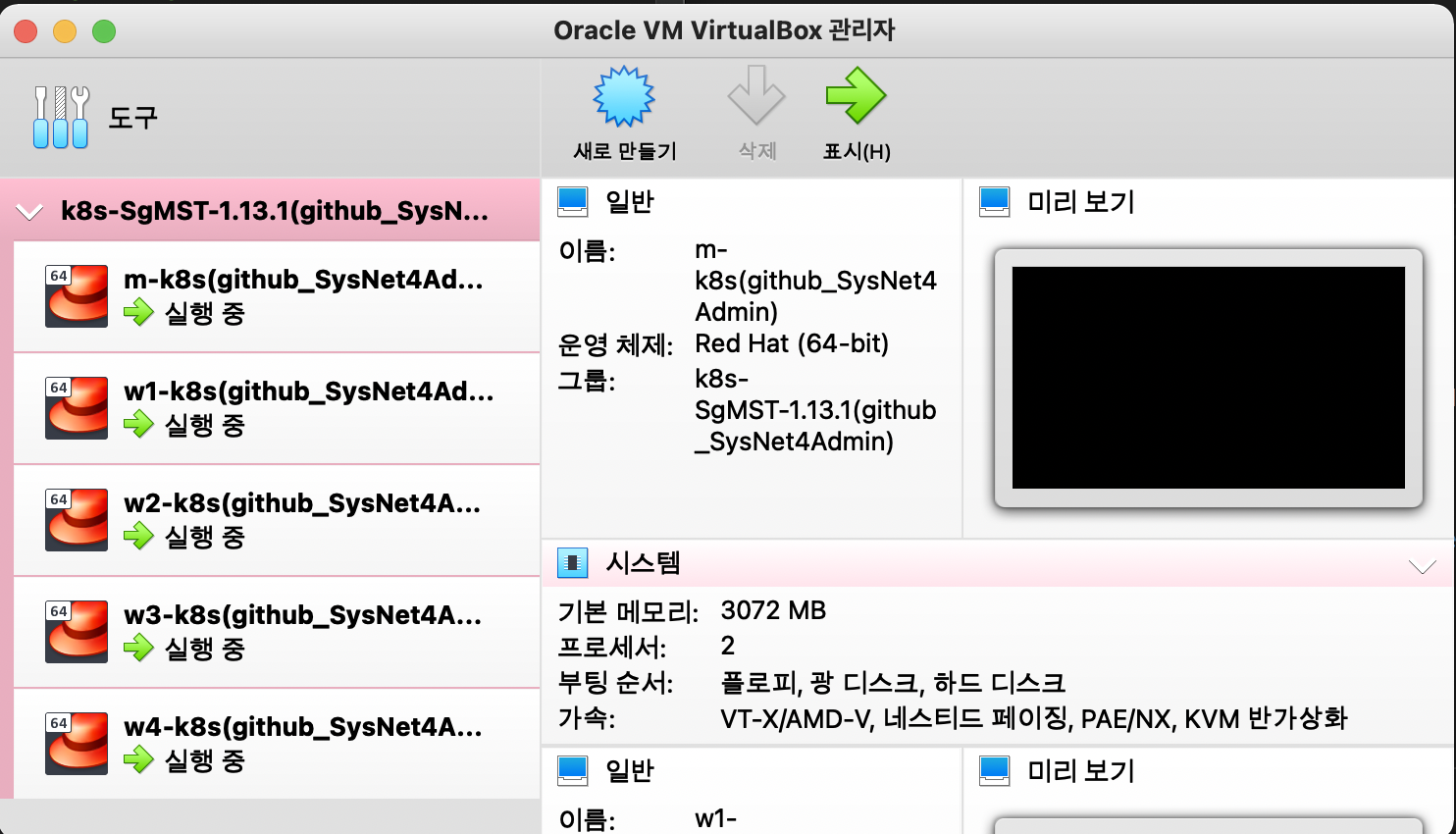Viewport: 1456px width, 834px height.
Task: Click the 삭제 down-arrow icon
Action: coord(756,95)
